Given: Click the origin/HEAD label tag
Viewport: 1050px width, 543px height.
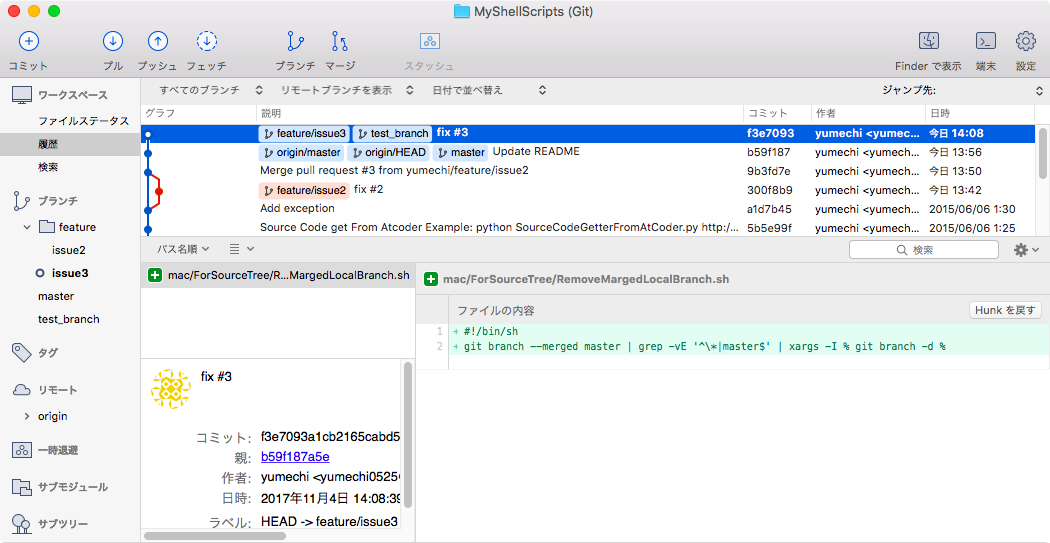Looking at the screenshot, I should click(x=388, y=153).
